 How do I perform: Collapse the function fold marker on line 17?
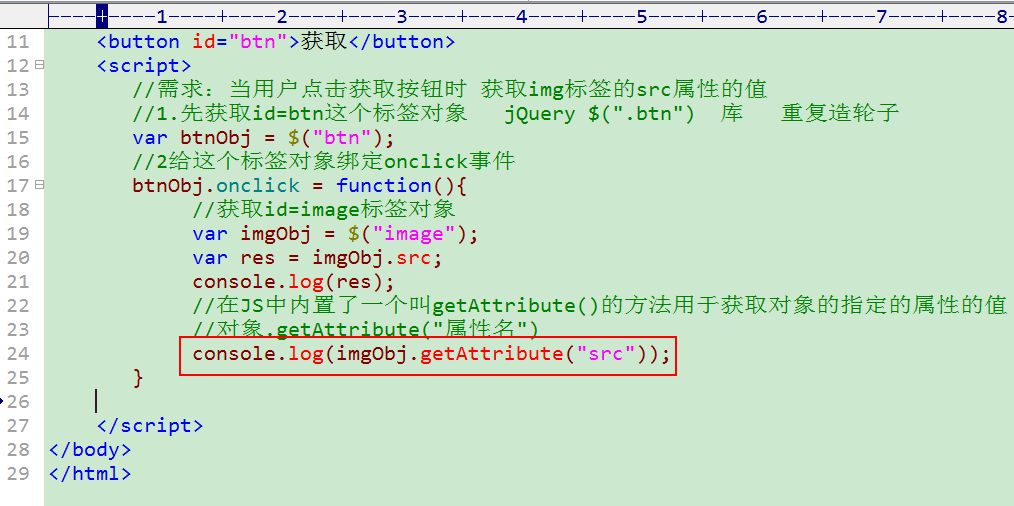click(x=39, y=185)
